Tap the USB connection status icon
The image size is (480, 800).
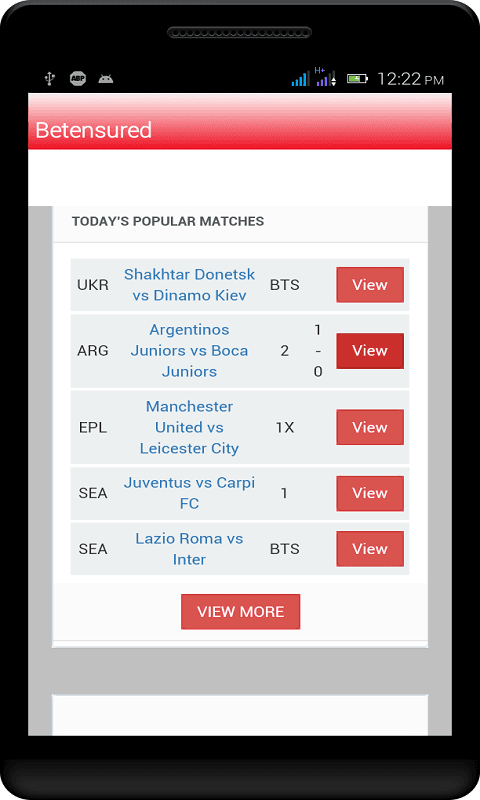click(x=49, y=79)
